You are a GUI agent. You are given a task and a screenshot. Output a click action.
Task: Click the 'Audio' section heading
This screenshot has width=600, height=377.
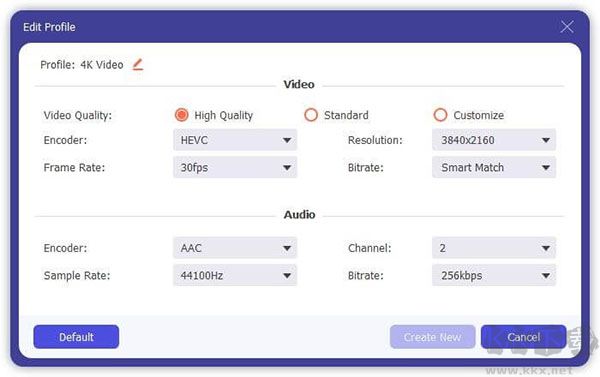pyautogui.click(x=299, y=215)
